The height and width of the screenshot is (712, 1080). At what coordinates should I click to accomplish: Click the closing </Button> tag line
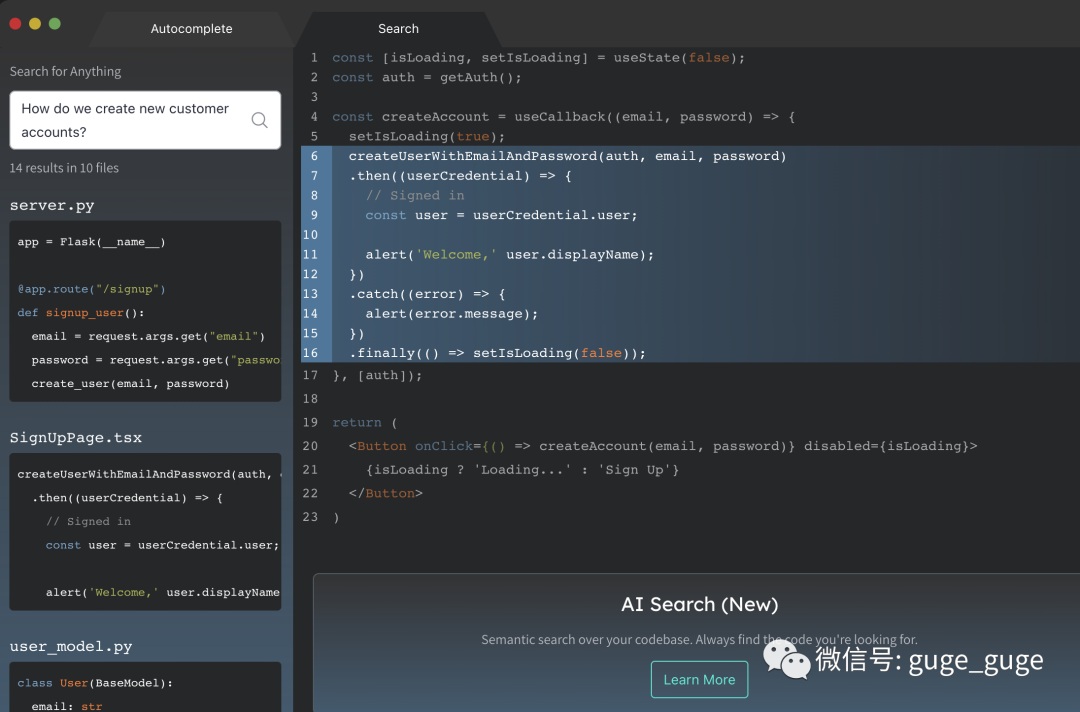tap(386, 493)
